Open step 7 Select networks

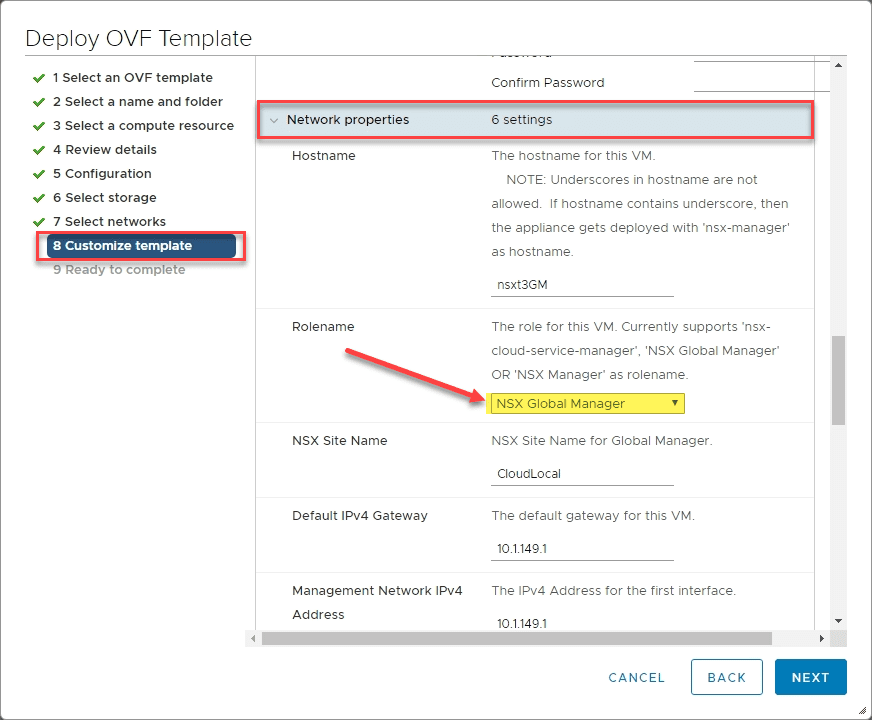coord(110,221)
